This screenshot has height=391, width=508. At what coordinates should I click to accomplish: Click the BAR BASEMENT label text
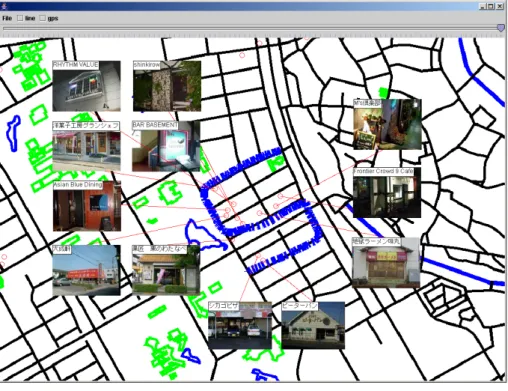(155, 125)
